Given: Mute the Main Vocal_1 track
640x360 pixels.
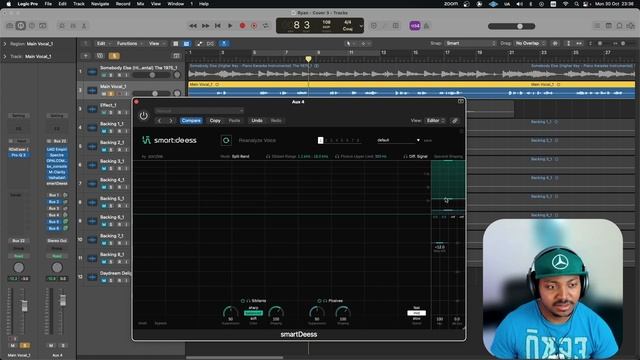Looking at the screenshot, I should pos(104,94).
